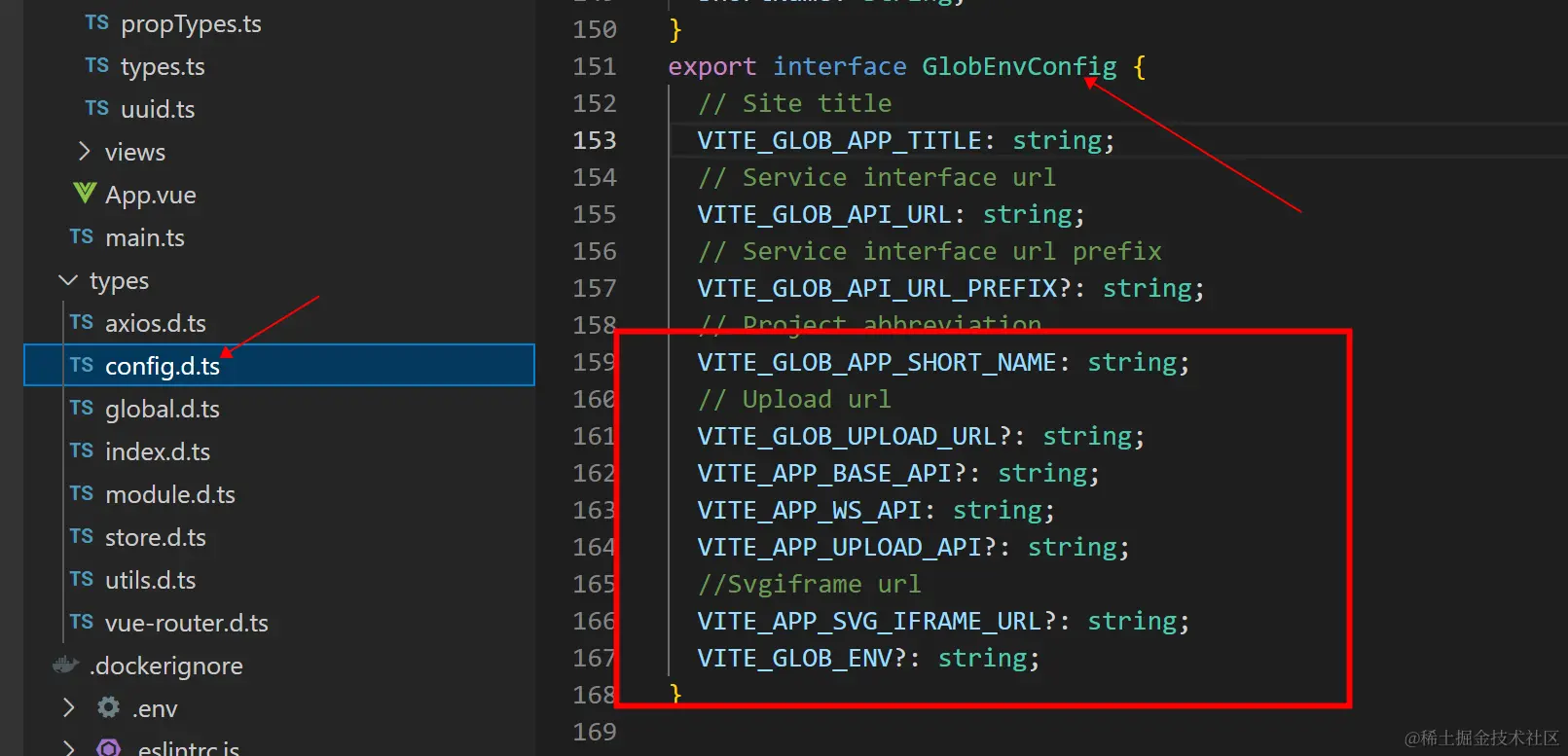Click VITE_APP_WS_API property name

coord(810,510)
